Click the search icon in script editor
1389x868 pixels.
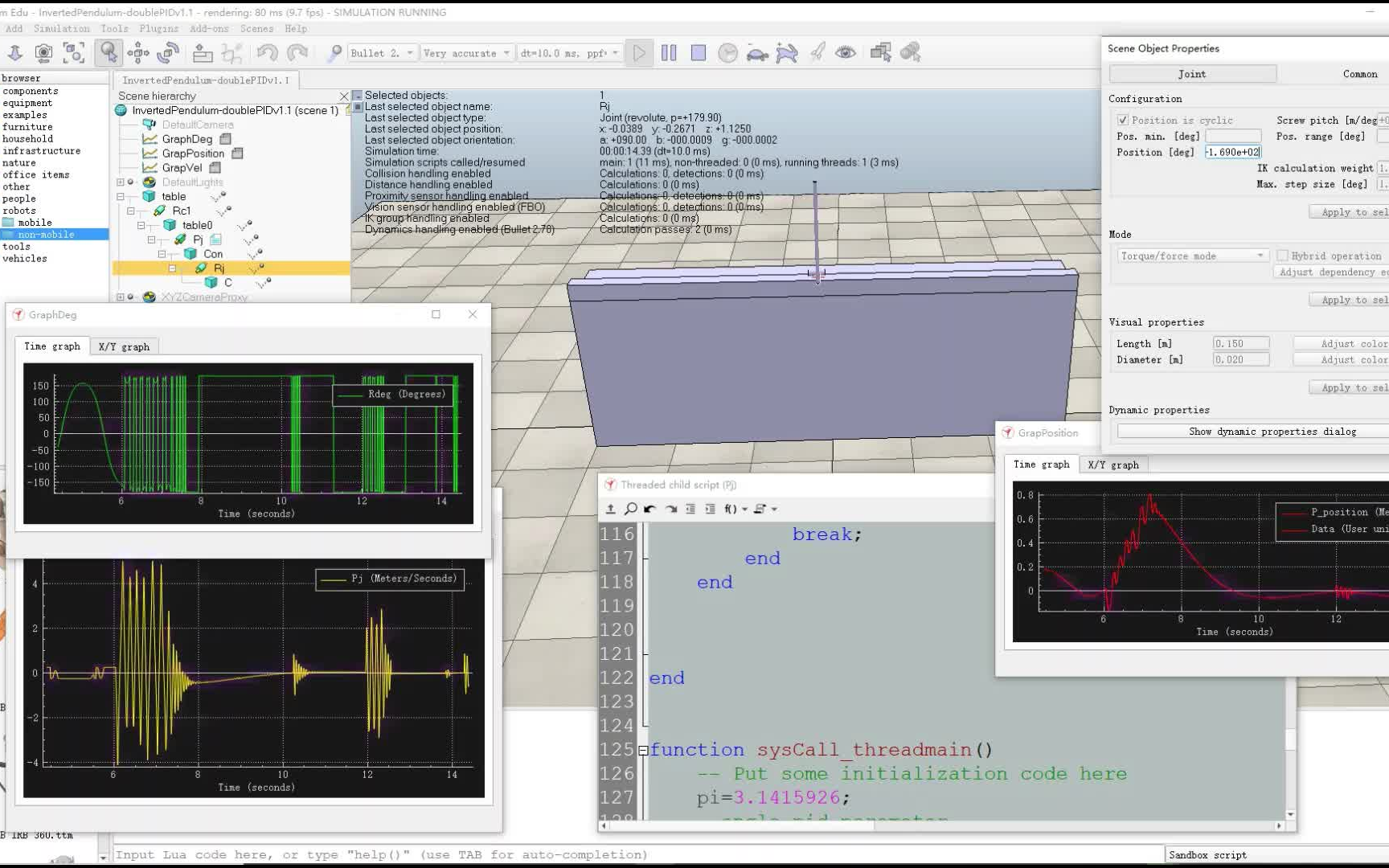(631, 509)
